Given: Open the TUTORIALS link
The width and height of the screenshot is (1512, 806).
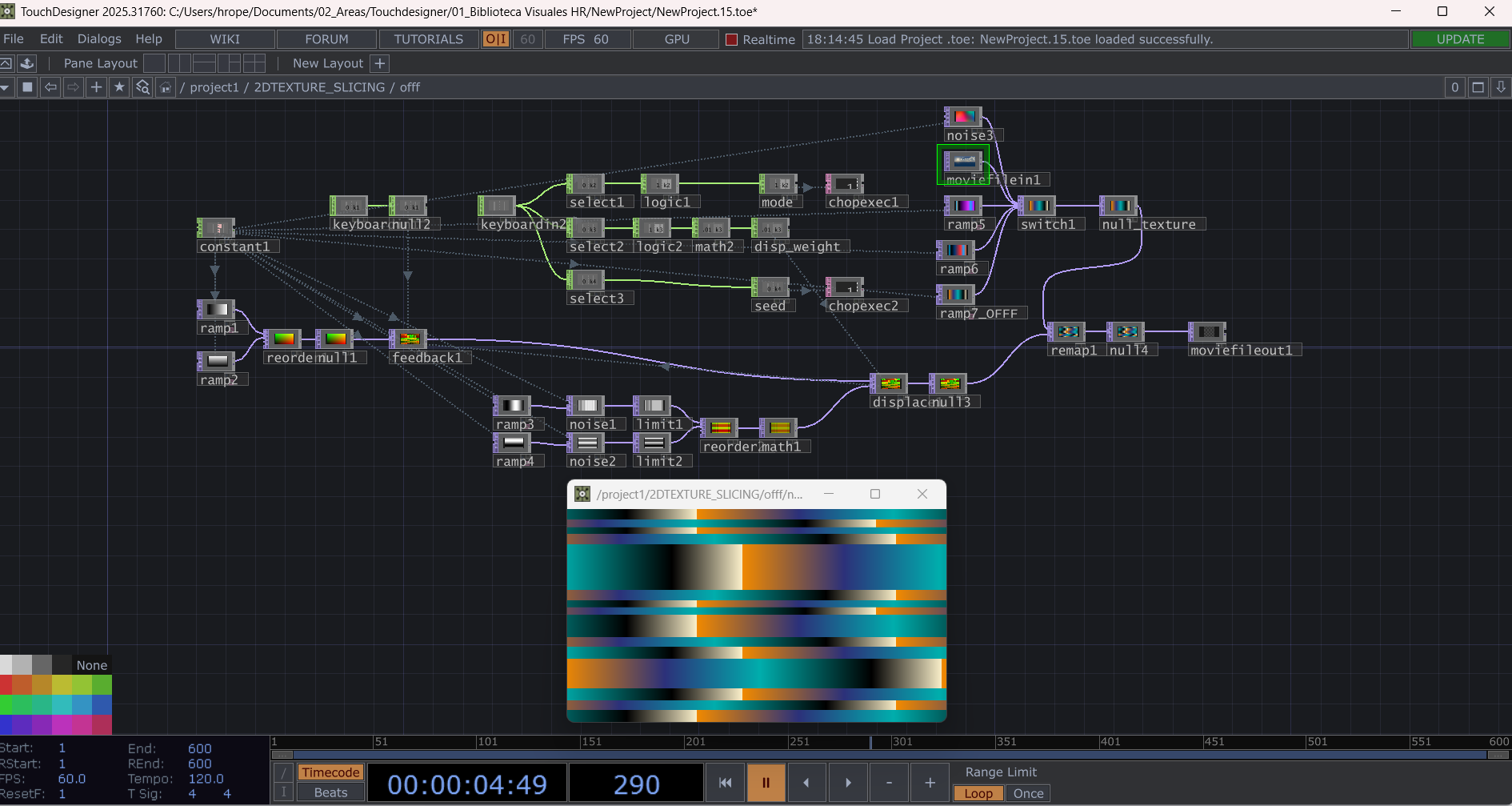Looking at the screenshot, I should [x=428, y=39].
